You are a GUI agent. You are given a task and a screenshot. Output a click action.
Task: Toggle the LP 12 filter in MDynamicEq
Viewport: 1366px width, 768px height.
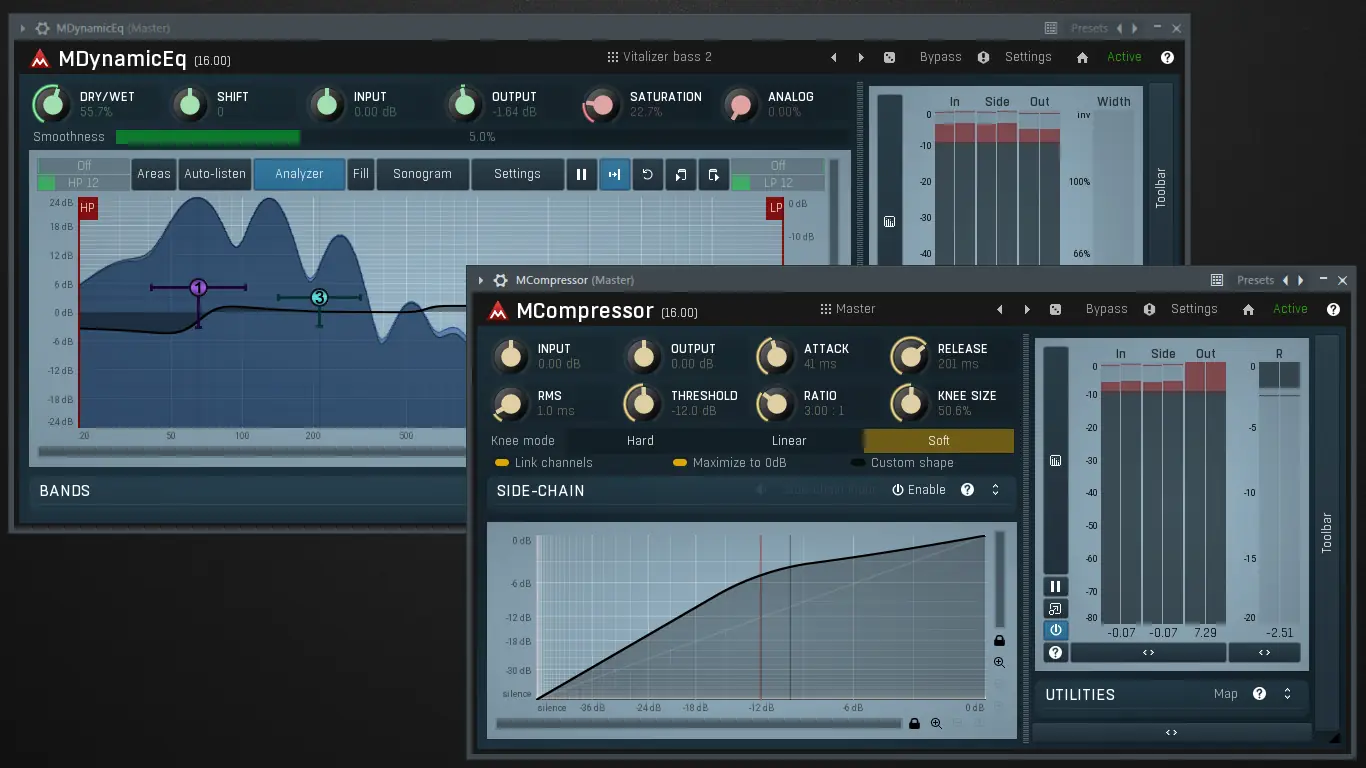click(778, 183)
